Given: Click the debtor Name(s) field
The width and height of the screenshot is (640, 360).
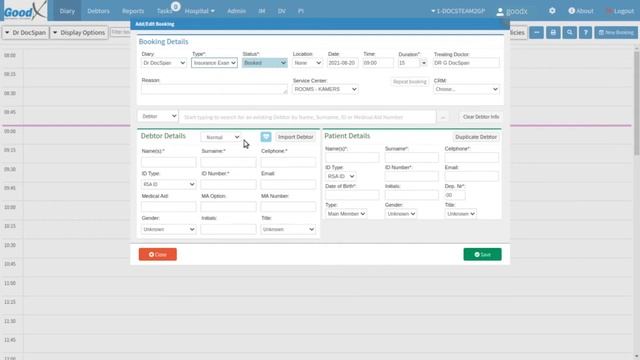Looking at the screenshot, I should coord(169,162).
